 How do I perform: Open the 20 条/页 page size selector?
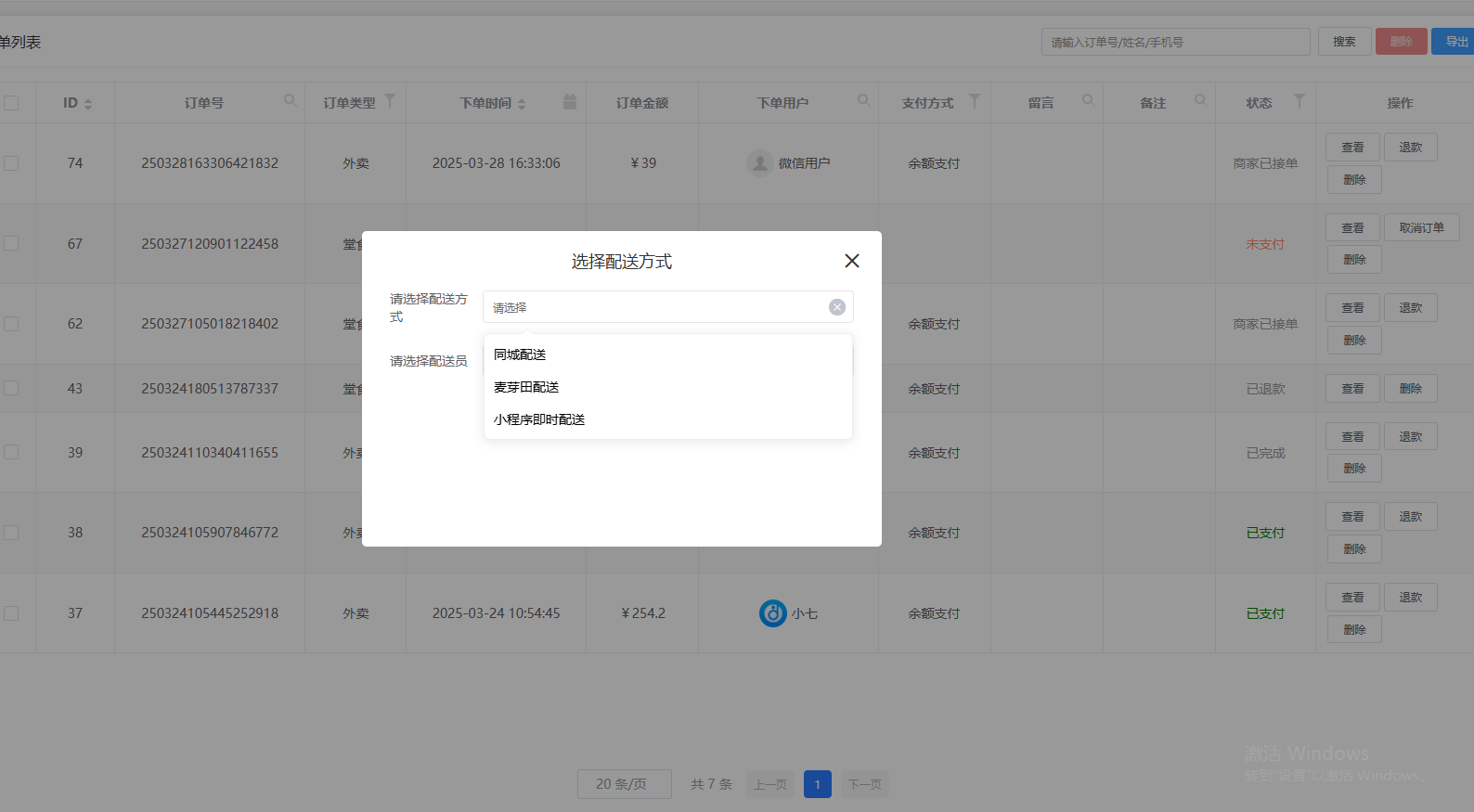624,784
